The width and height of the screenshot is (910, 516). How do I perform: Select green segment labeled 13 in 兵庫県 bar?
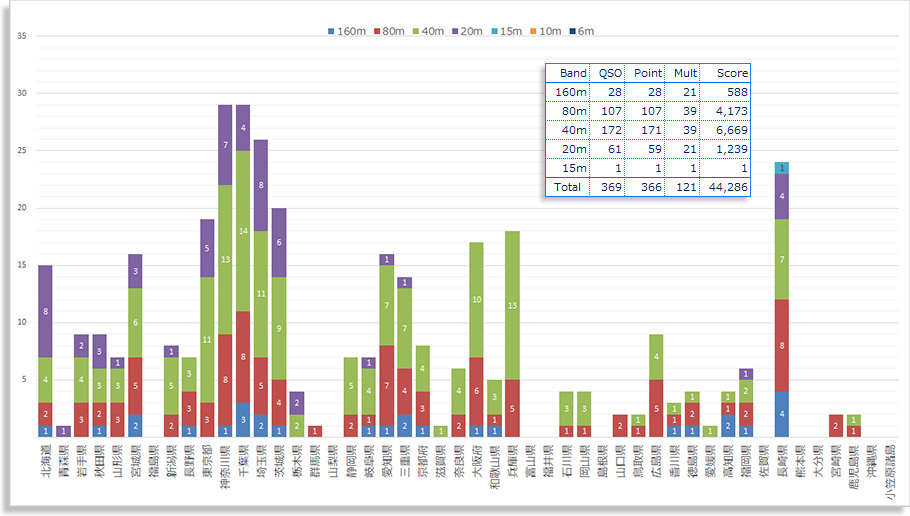[x=512, y=305]
